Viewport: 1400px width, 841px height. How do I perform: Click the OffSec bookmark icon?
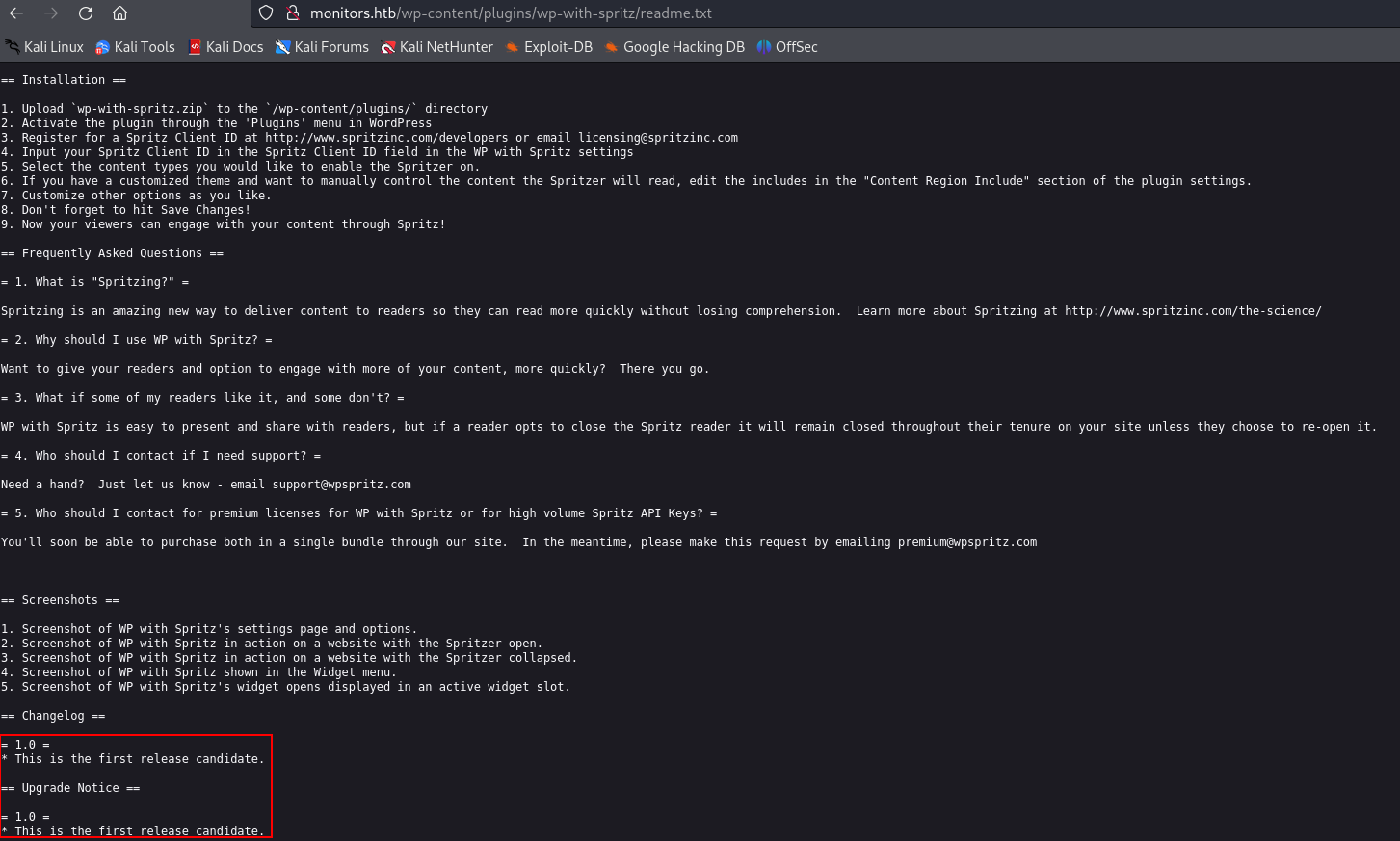pos(764,47)
